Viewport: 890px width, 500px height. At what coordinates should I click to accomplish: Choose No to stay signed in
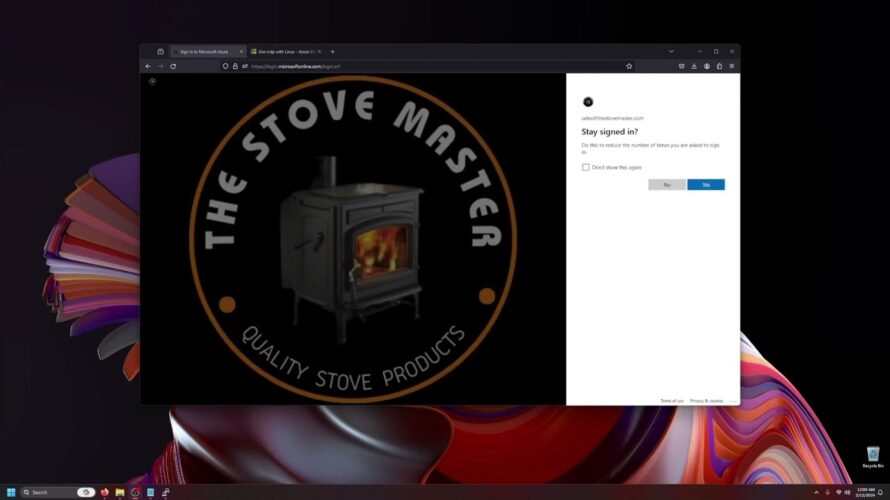click(667, 184)
